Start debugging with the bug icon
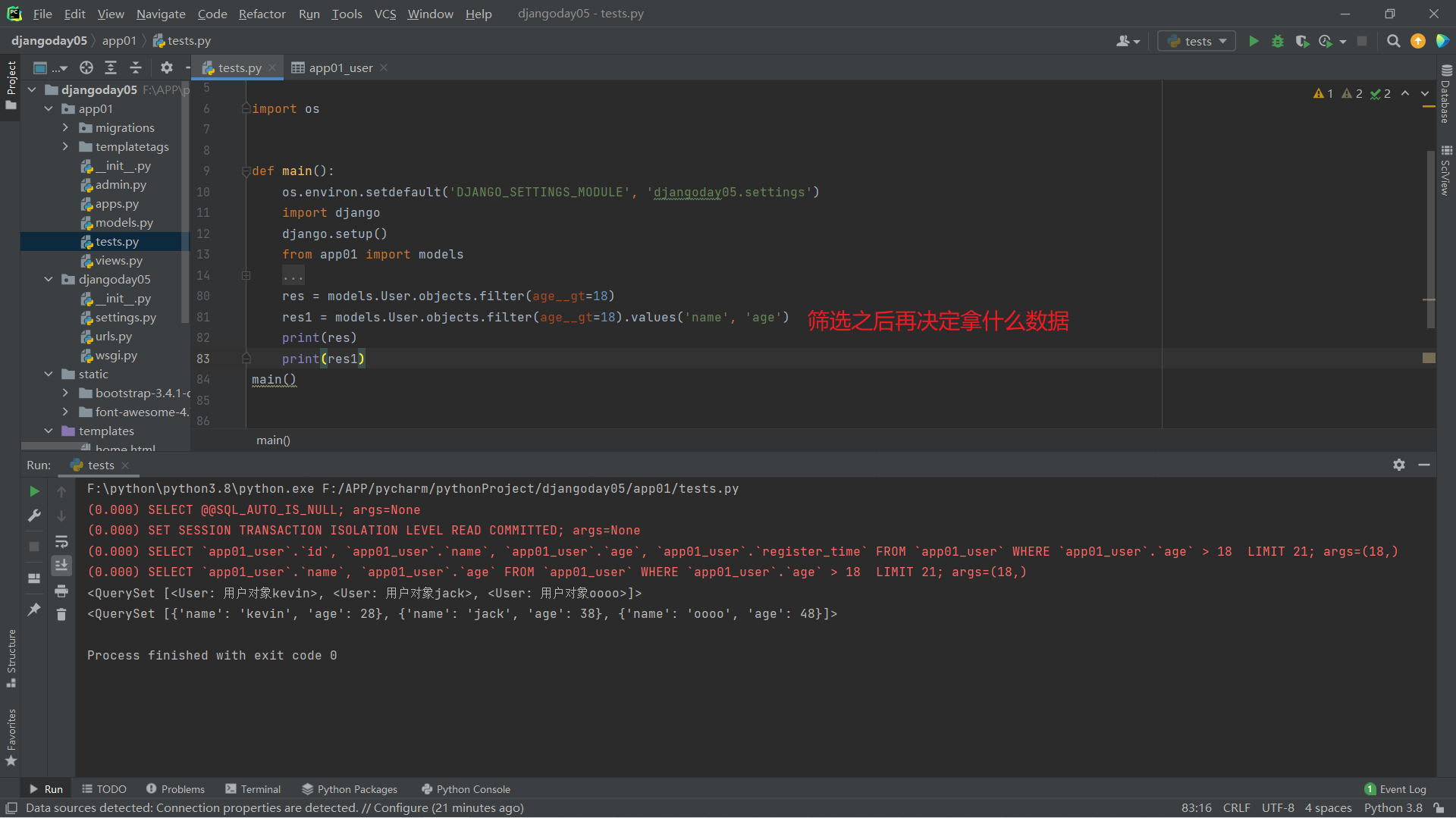Viewport: 1456px width, 818px height. [1278, 41]
